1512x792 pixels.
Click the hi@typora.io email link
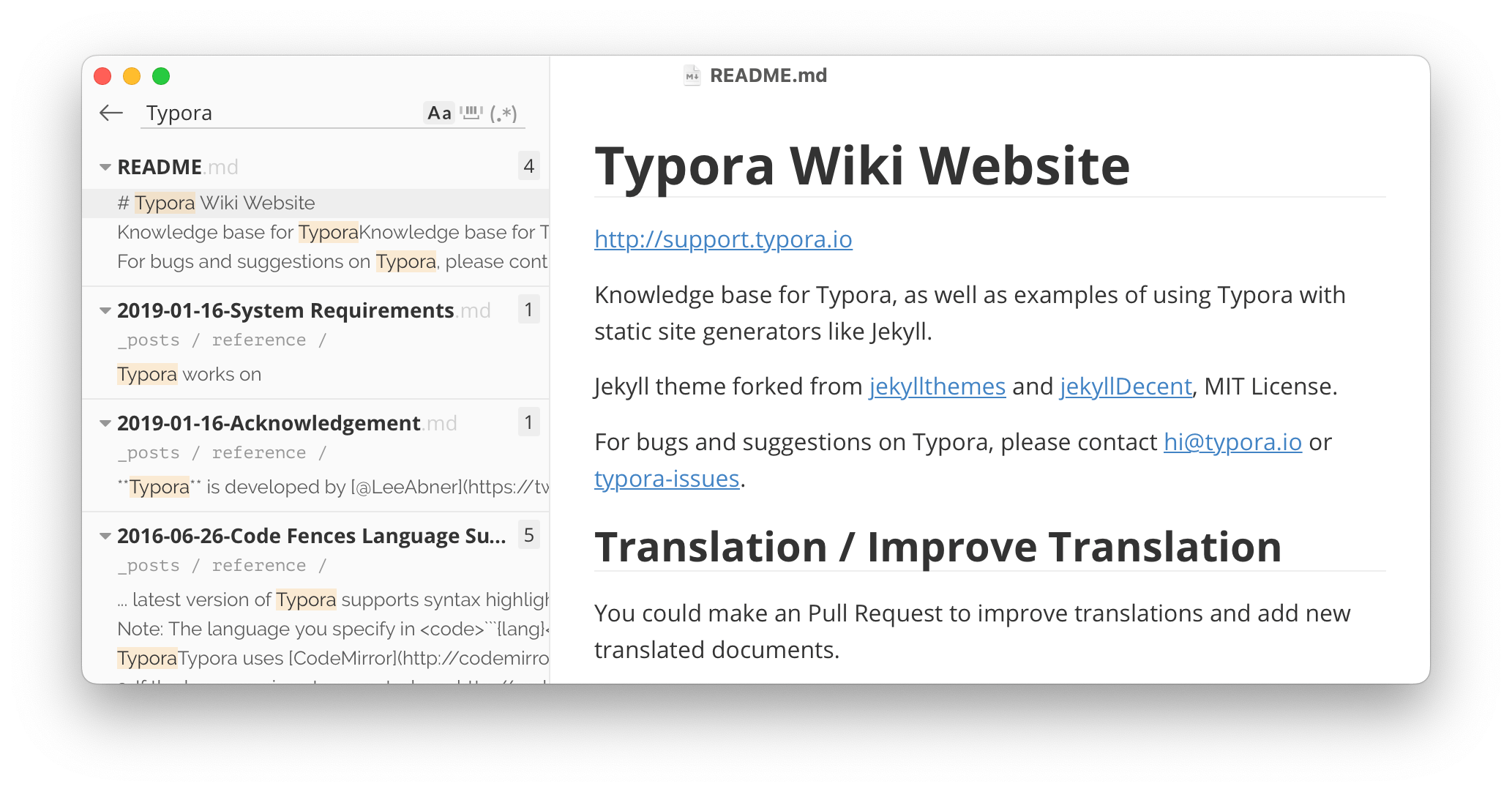1233,442
